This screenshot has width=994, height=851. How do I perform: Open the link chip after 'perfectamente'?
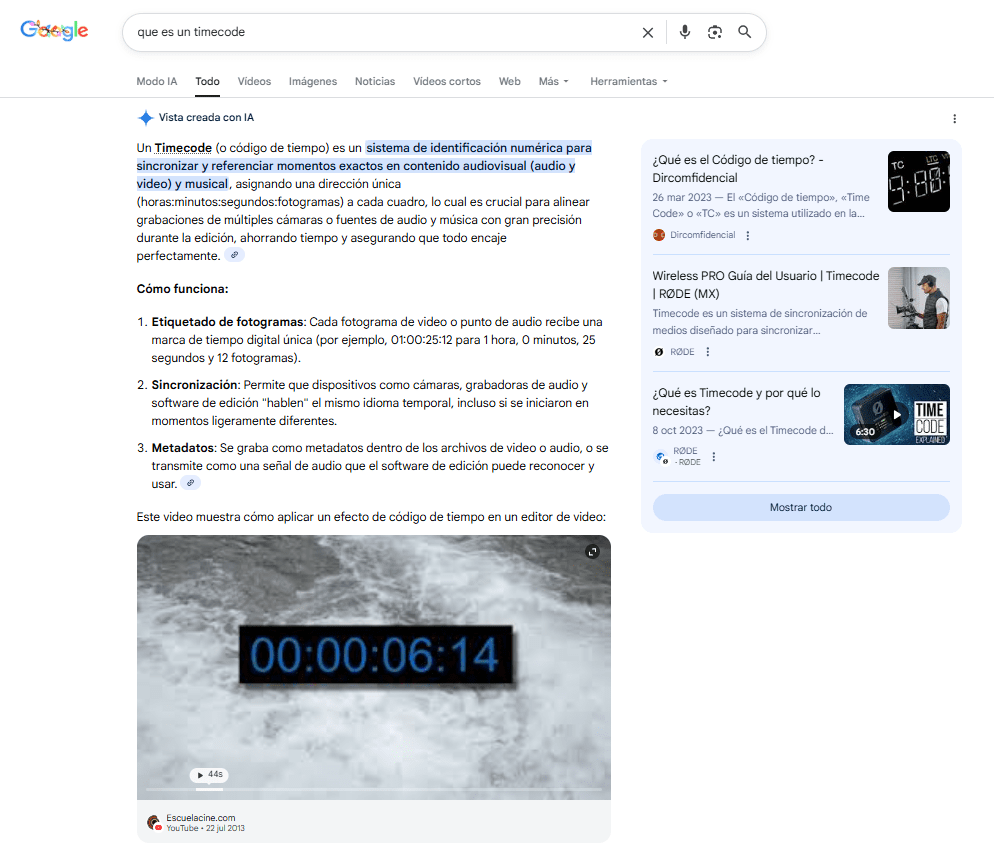(234, 255)
